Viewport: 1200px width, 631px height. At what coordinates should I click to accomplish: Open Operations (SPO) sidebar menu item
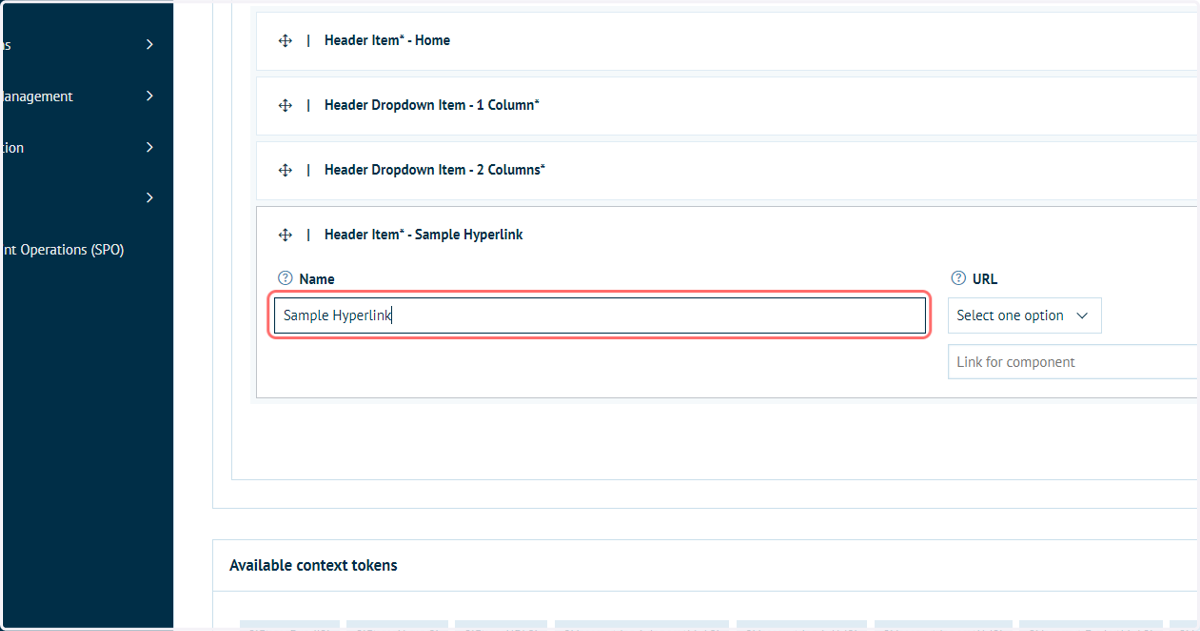(63, 250)
